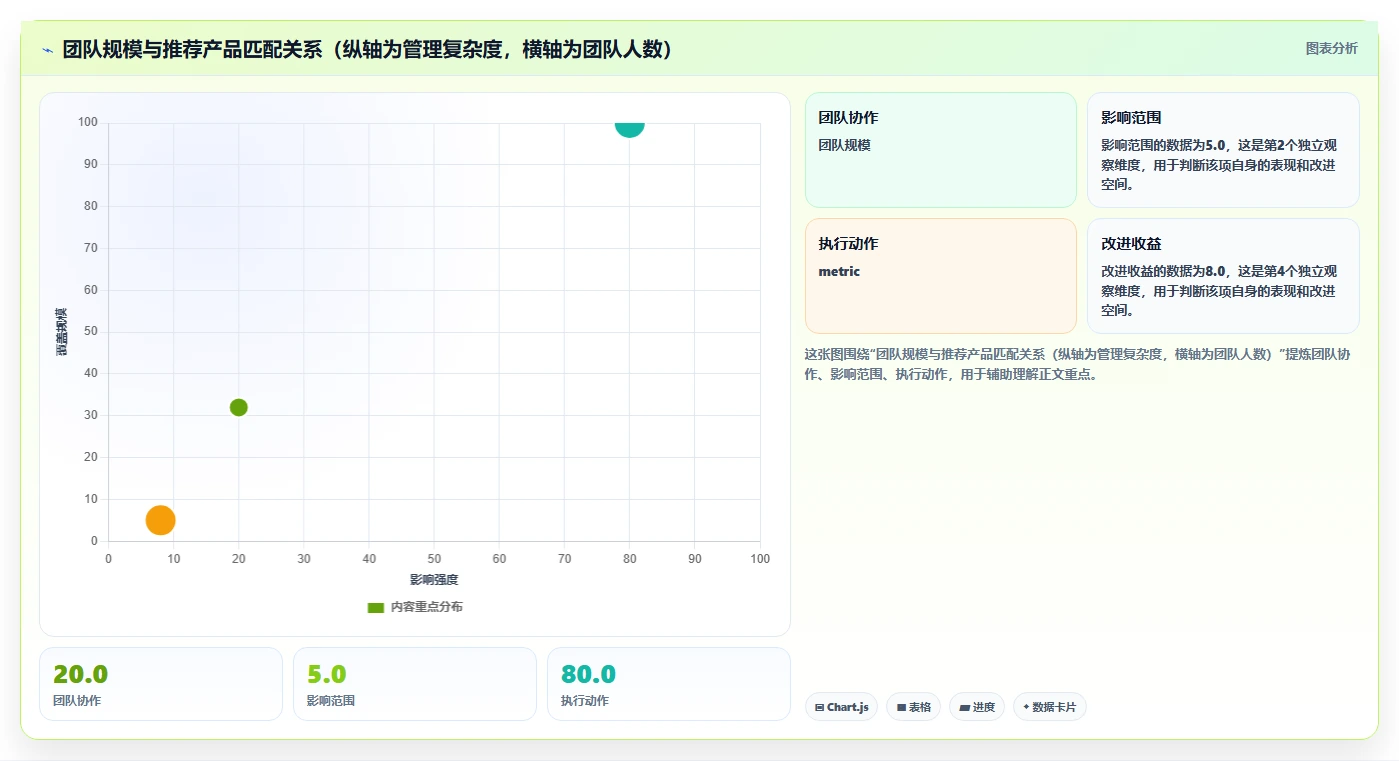Click the 内容重点分布 legend label

(426, 607)
